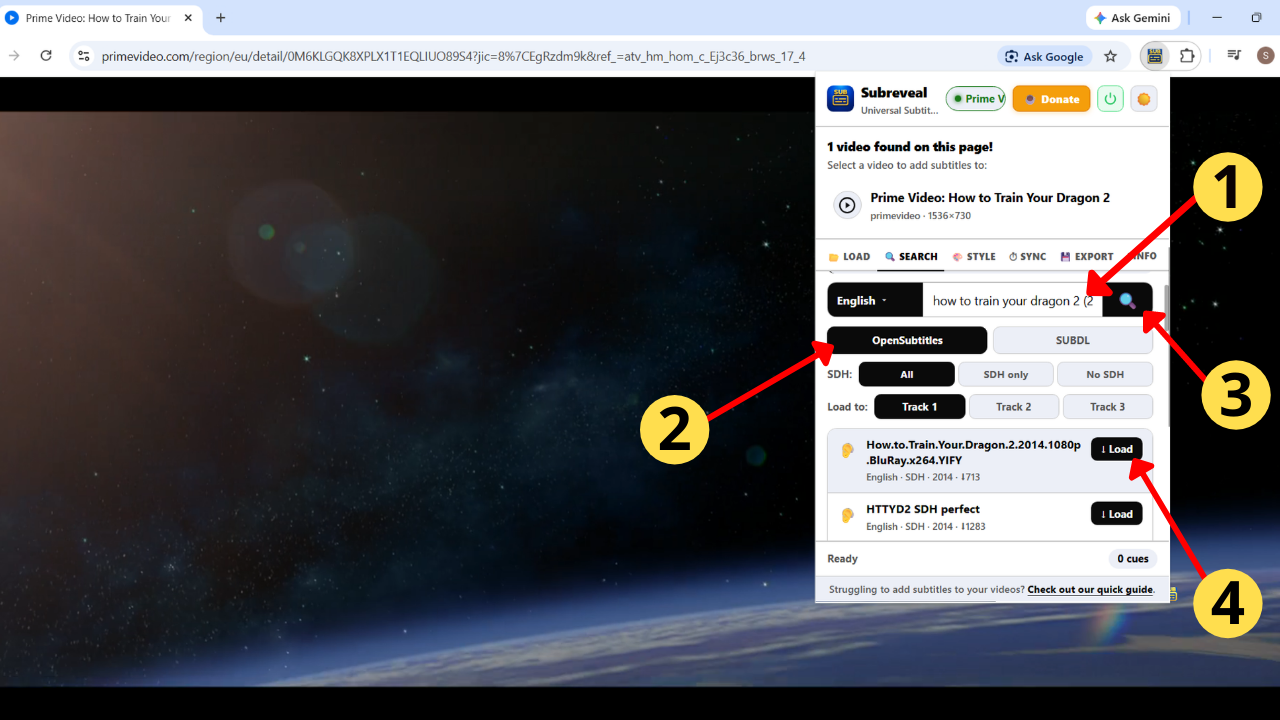The height and width of the screenshot is (720, 1280).
Task: Set SDH filter to All
Action: coord(906,374)
